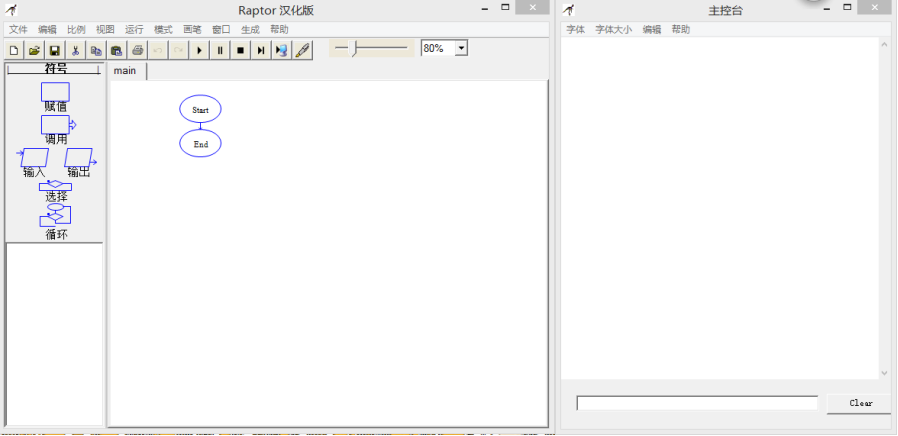Select the 调用 call symbol
898x436 pixels.
coord(58,125)
